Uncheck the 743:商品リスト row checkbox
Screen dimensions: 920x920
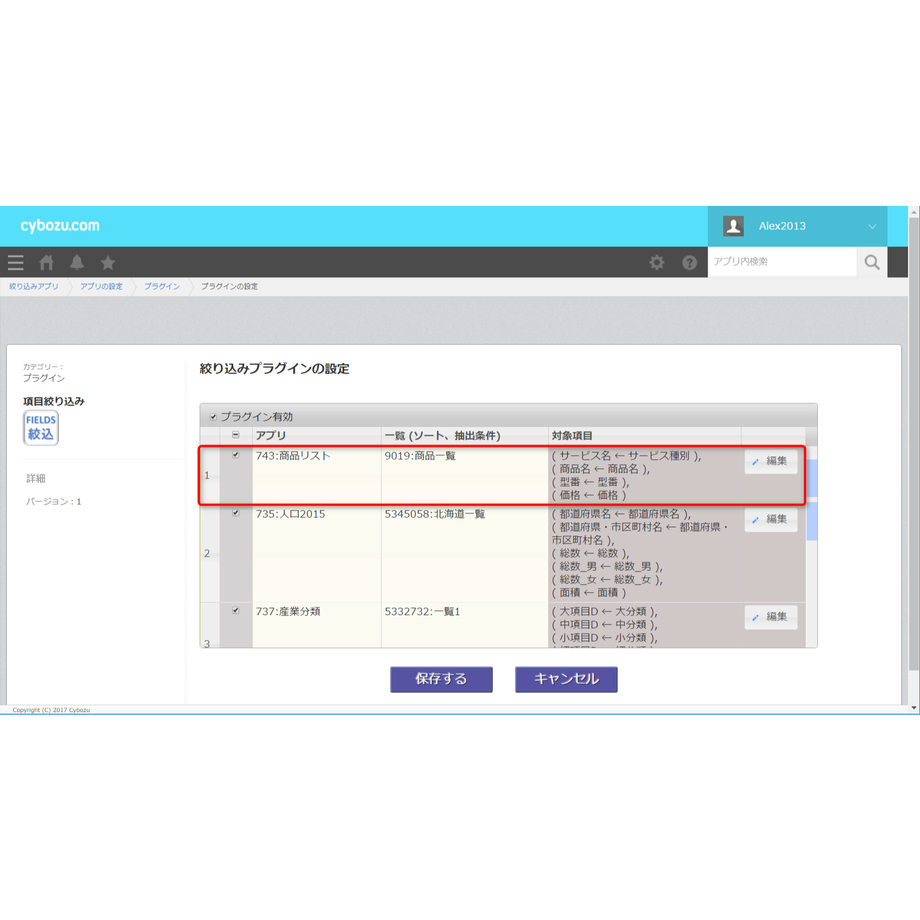[236, 455]
